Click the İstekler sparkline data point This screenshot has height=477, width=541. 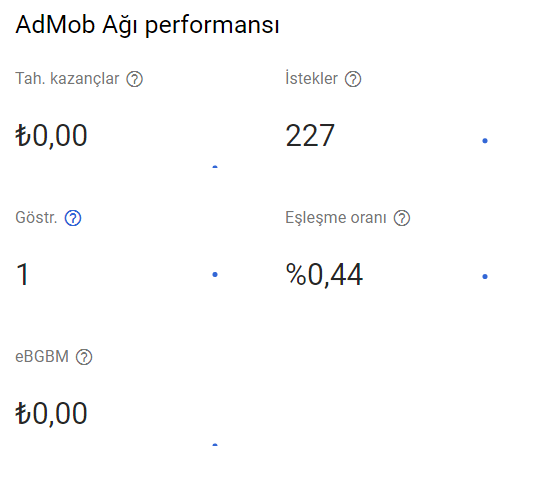coord(485,140)
